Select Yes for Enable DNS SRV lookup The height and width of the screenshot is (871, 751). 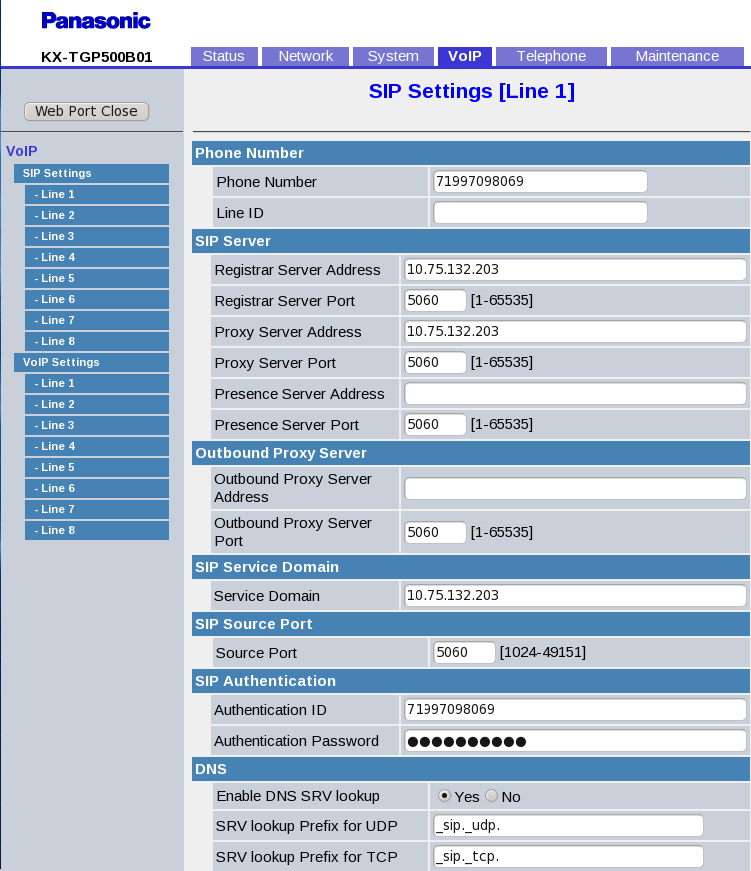[444, 796]
